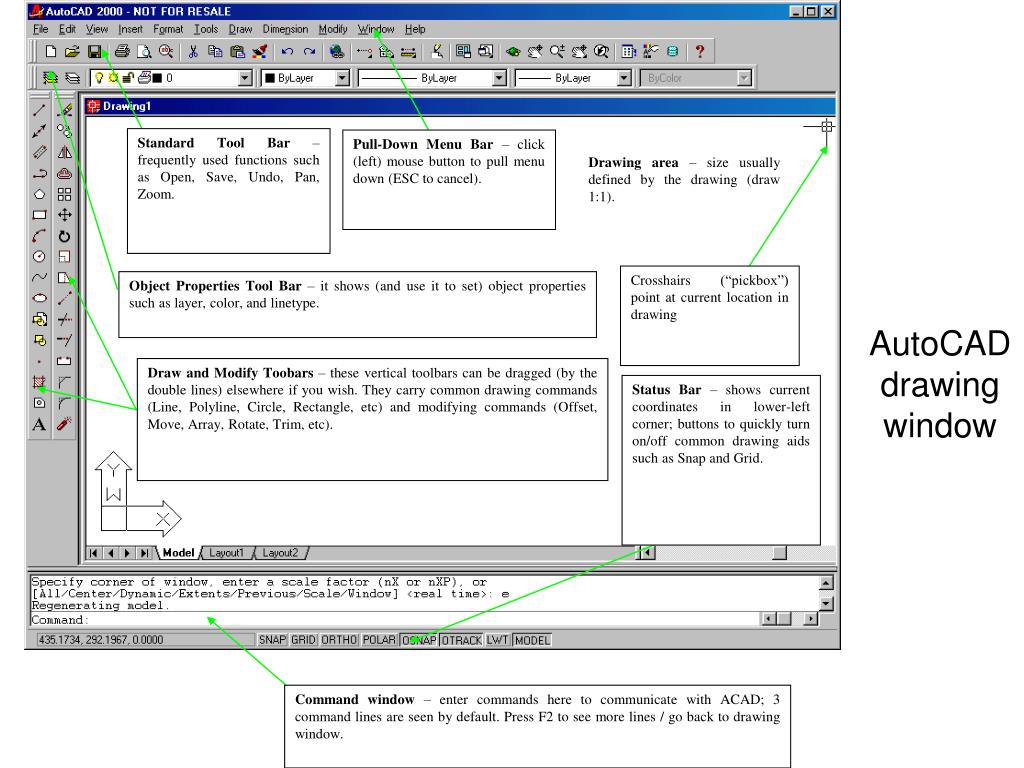
Task: Choose the Move modify tool
Action: tap(65, 215)
